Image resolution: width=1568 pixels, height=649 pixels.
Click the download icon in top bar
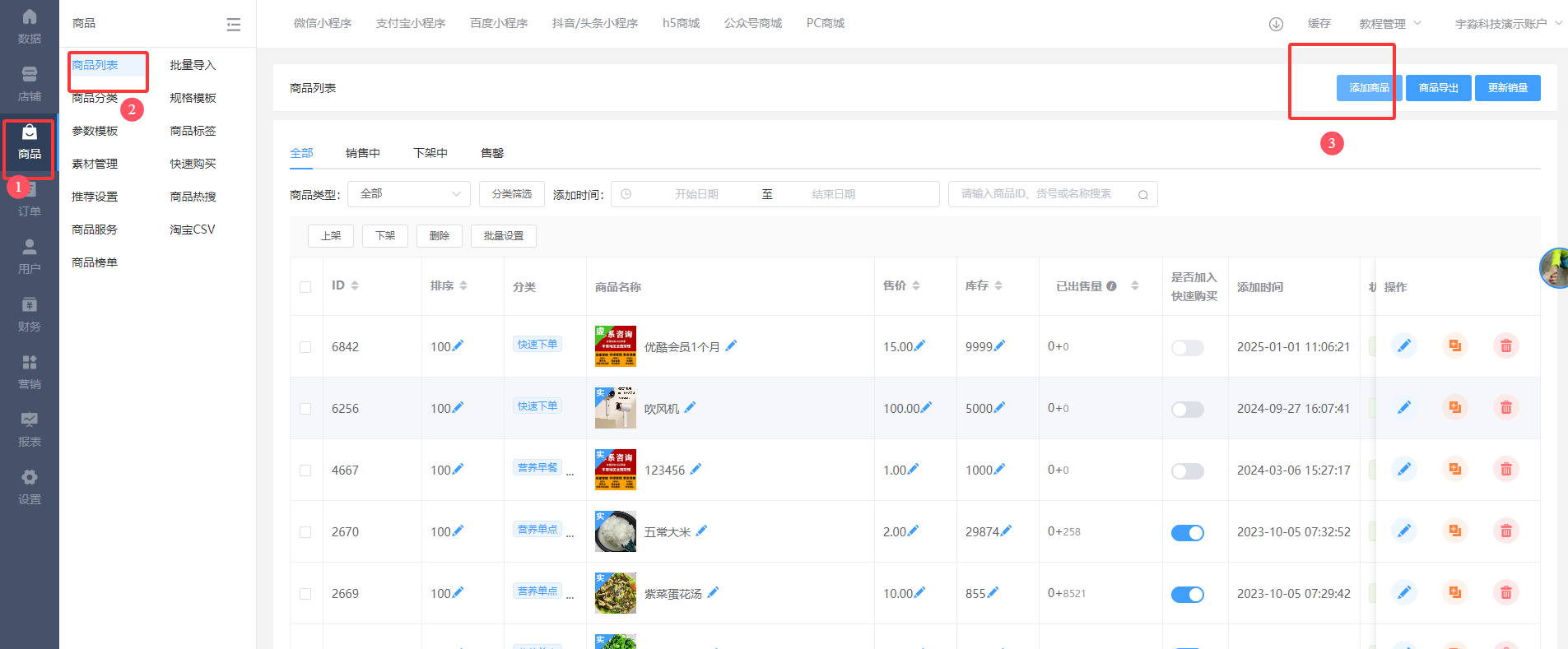click(x=1276, y=24)
